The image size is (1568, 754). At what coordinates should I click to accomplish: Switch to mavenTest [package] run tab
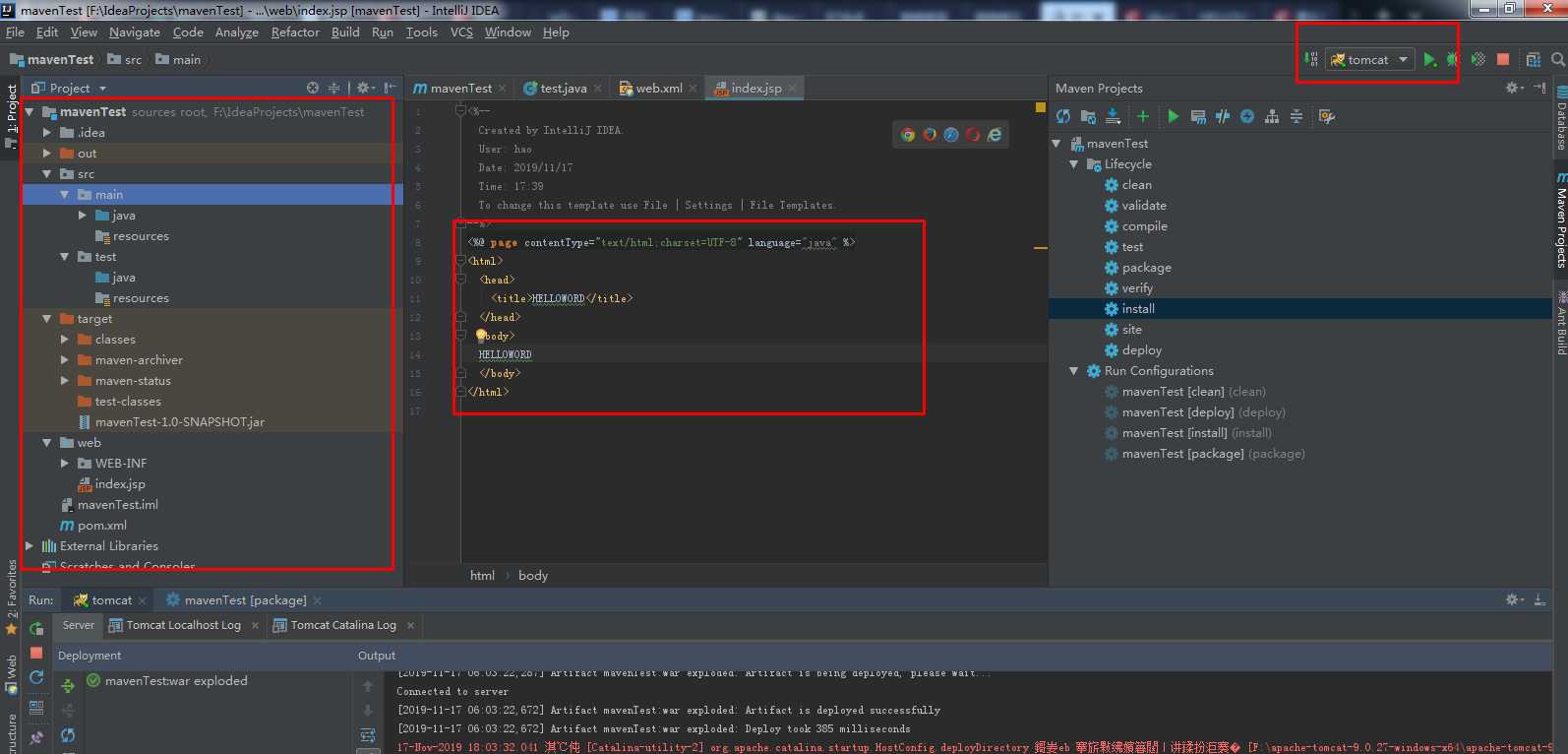(x=245, y=600)
